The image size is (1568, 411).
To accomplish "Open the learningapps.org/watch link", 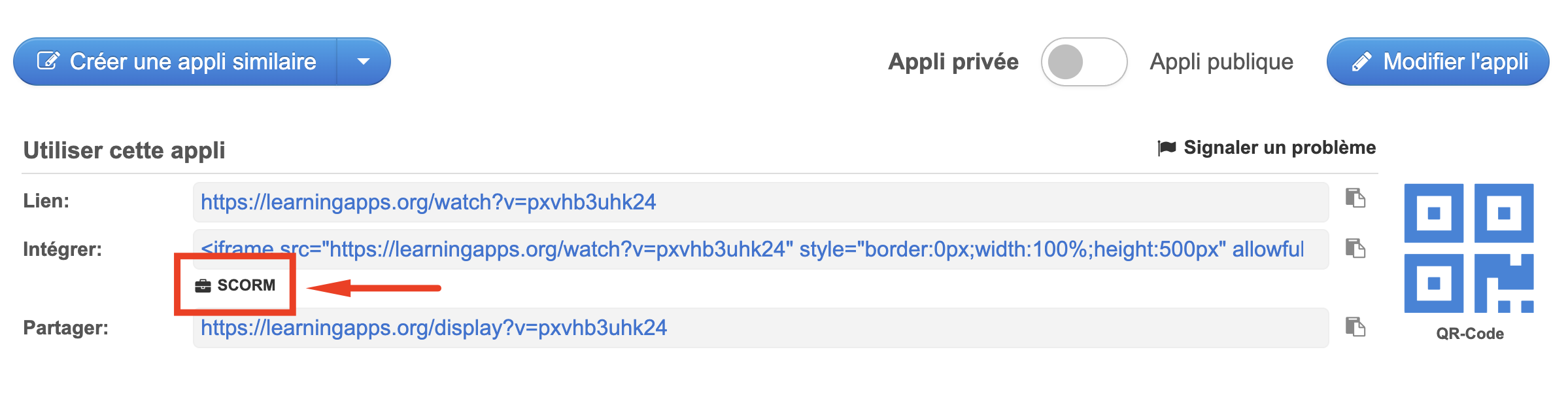I will [x=428, y=202].
